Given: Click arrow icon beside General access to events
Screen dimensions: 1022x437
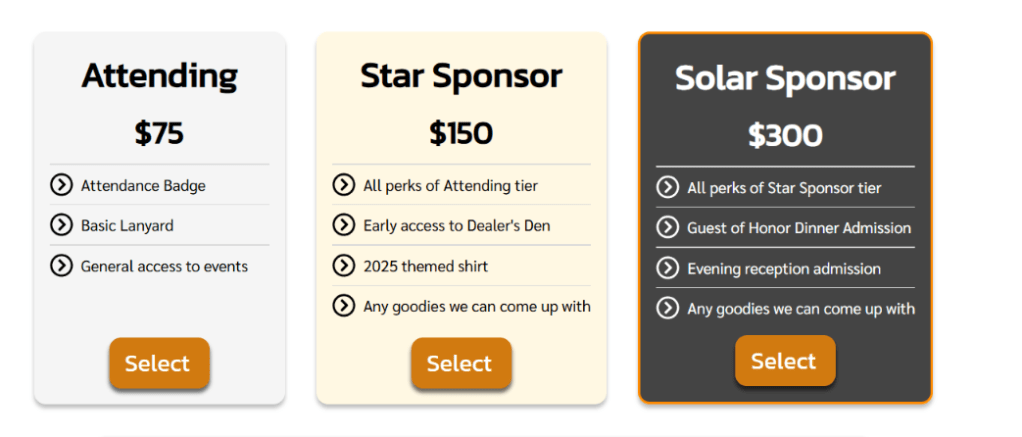Looking at the screenshot, I should (x=61, y=266).
